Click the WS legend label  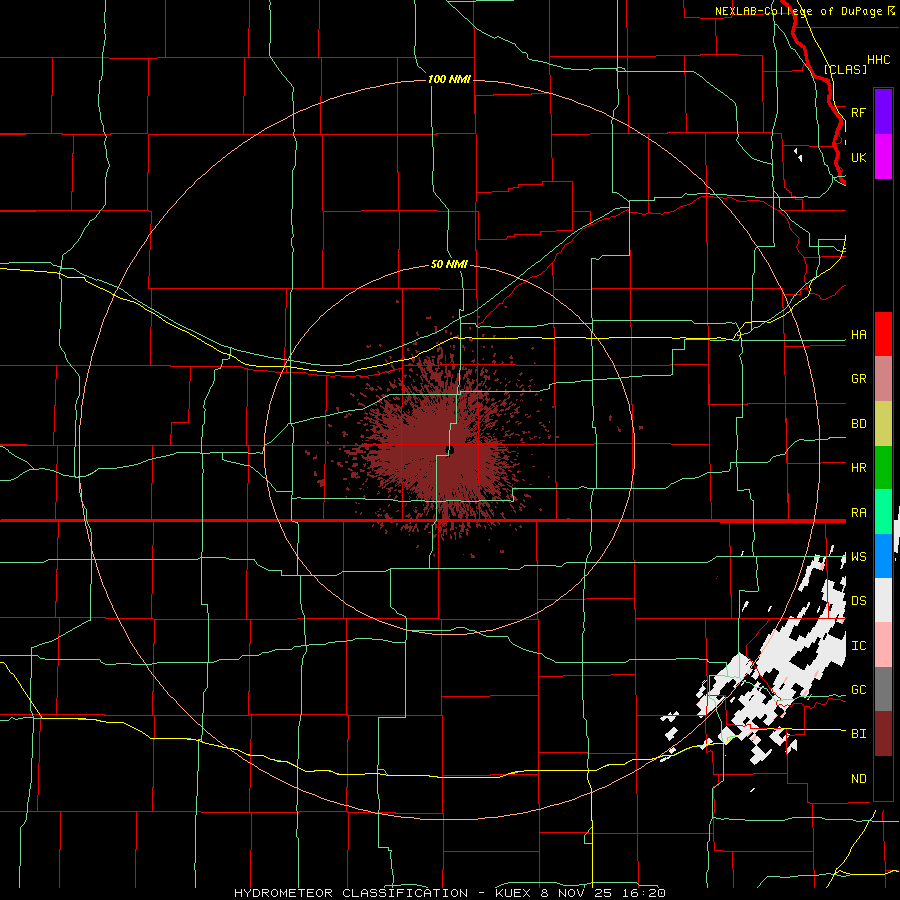(x=858, y=557)
